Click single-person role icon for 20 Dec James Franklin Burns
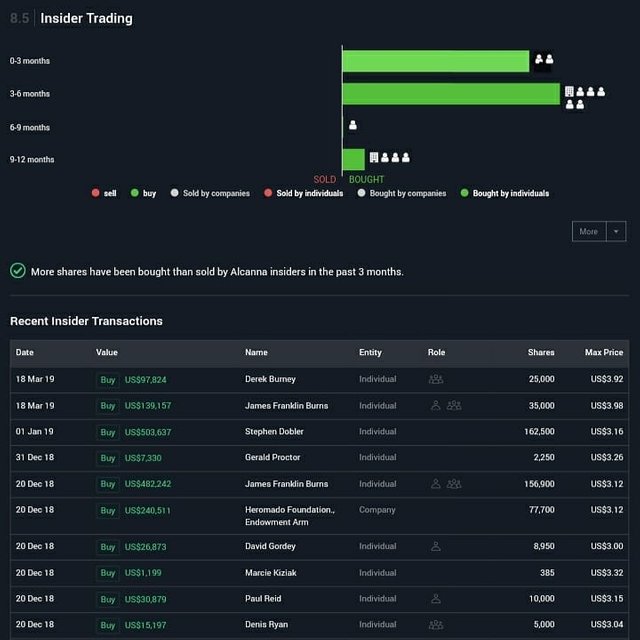The image size is (640, 640). tap(436, 484)
